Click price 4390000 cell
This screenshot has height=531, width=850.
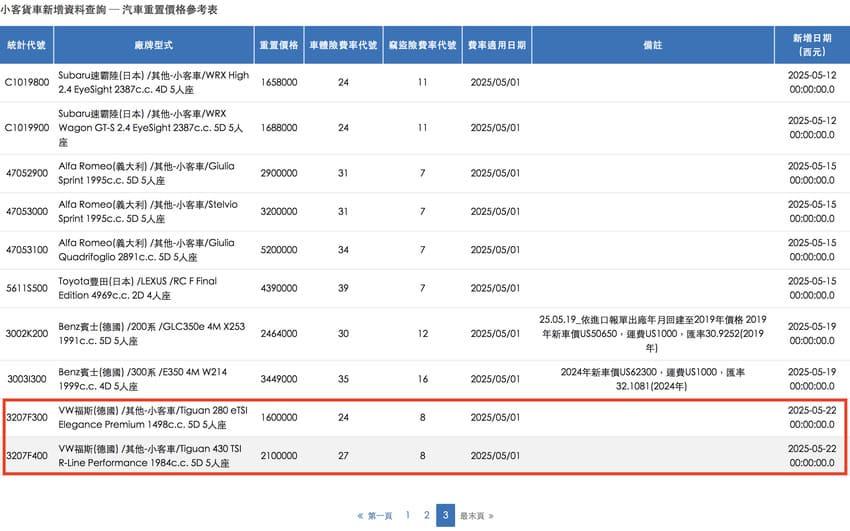(279, 288)
